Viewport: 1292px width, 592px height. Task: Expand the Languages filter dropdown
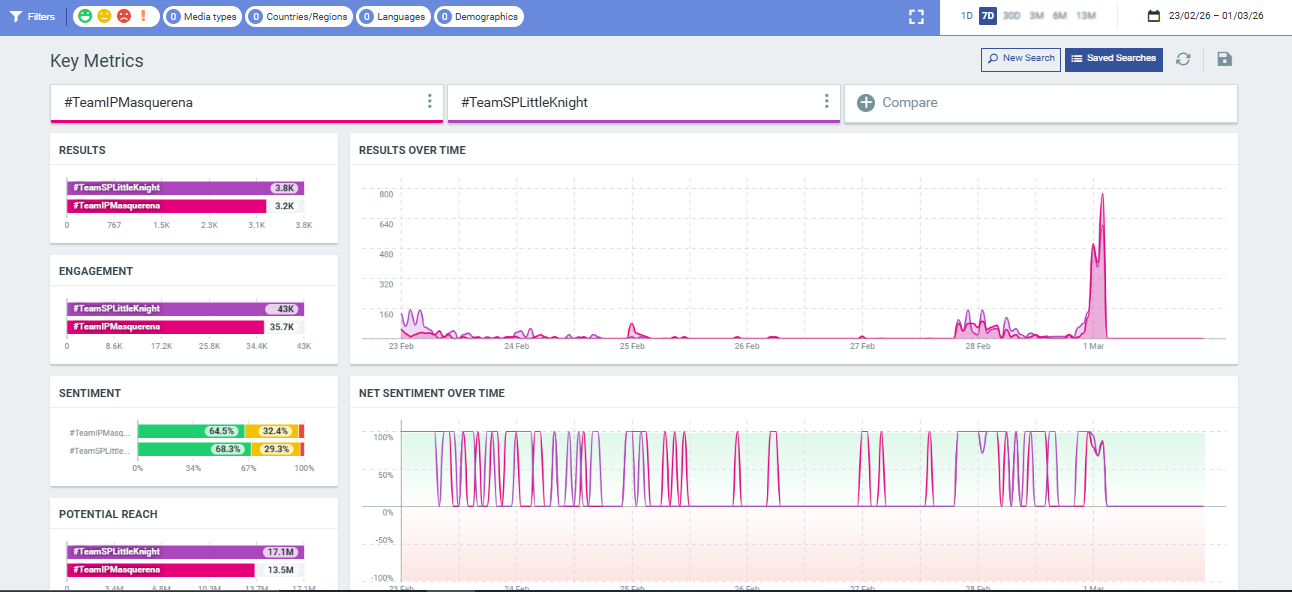point(393,17)
